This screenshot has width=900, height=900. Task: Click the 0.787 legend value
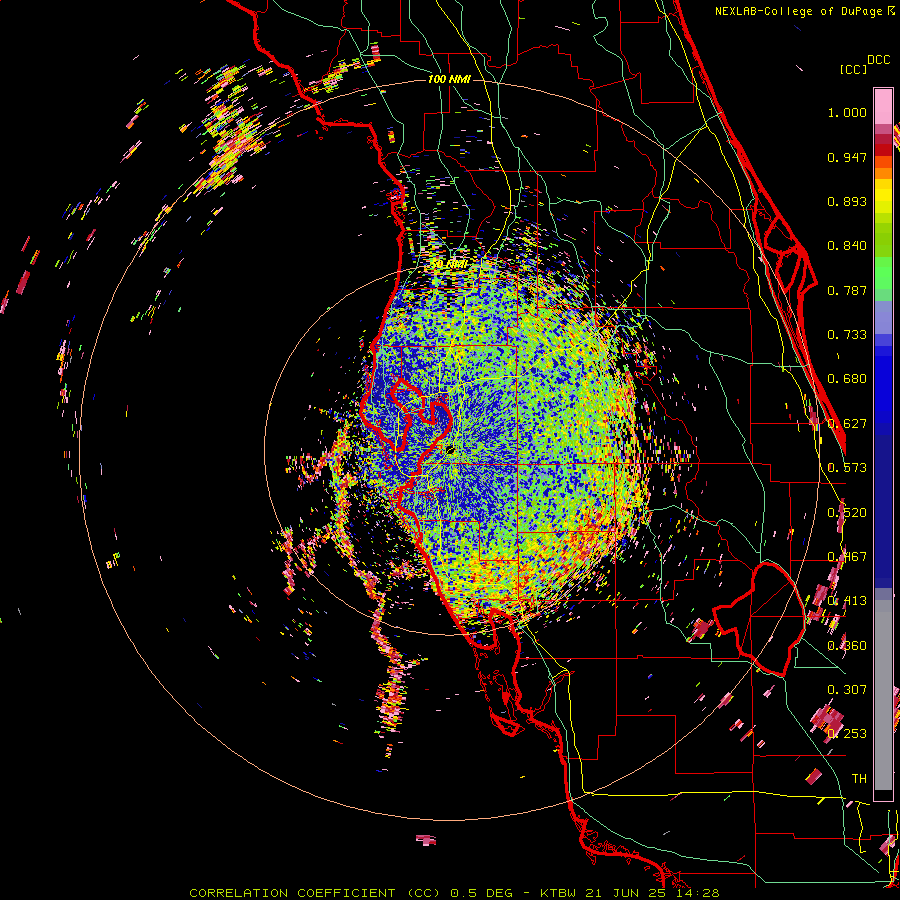[x=847, y=290]
